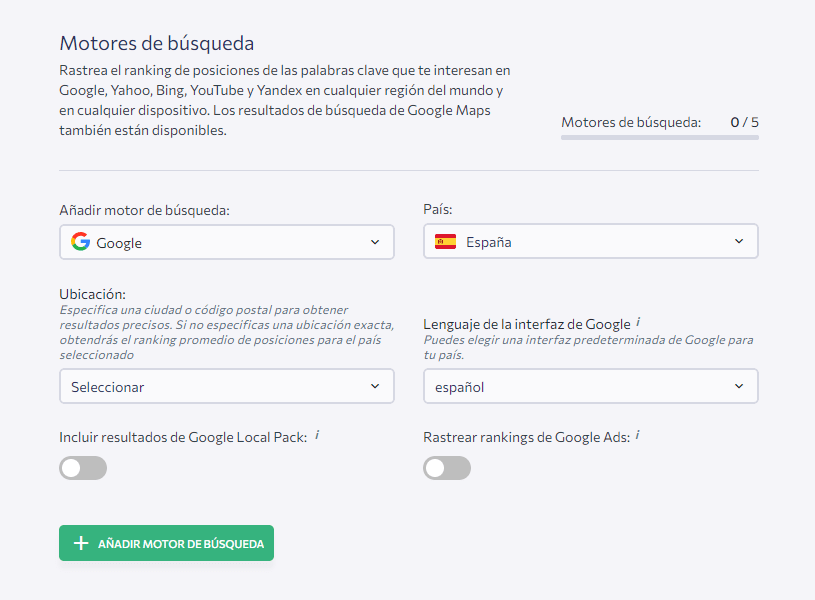Turn on Rastrear rankings de Google Ads switch

pyautogui.click(x=447, y=468)
